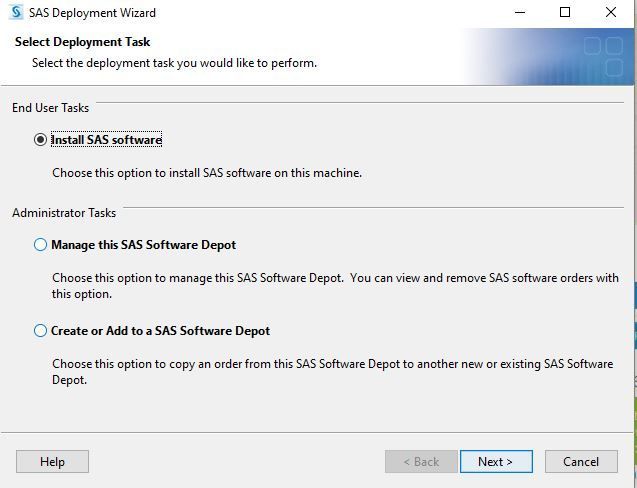Screen dimensions: 637x488
Task: Click the 'End User Tasks' section heading
Action: coord(50,108)
